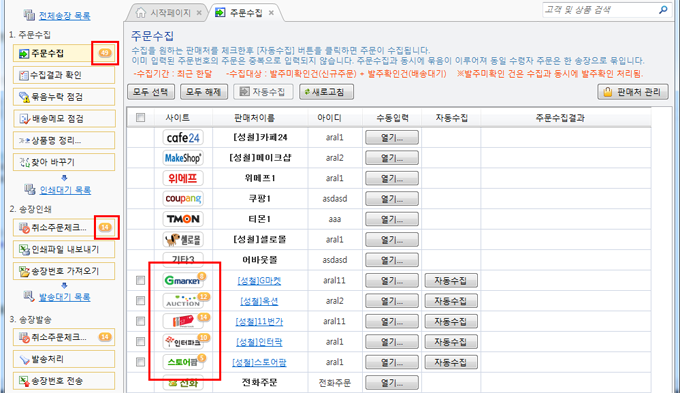Open the 발송대기 목록 link

click(x=65, y=297)
